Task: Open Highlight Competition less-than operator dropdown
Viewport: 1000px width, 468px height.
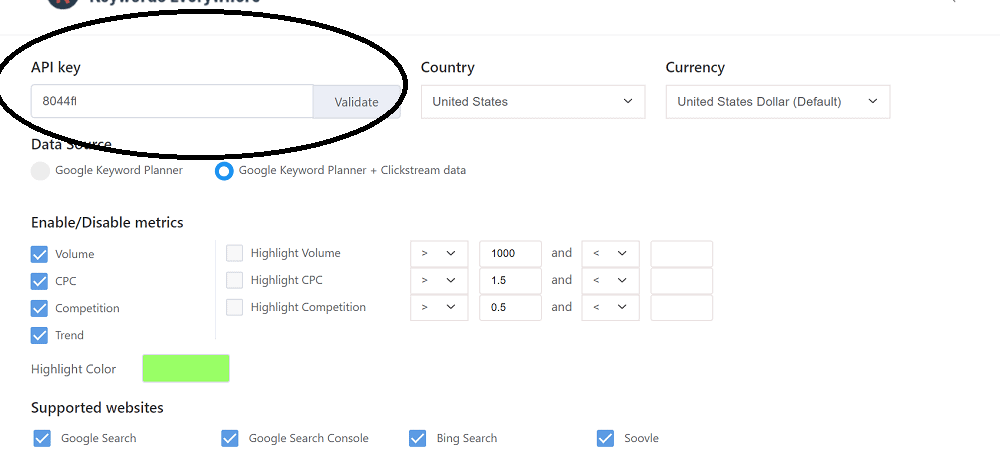Action: (x=610, y=307)
